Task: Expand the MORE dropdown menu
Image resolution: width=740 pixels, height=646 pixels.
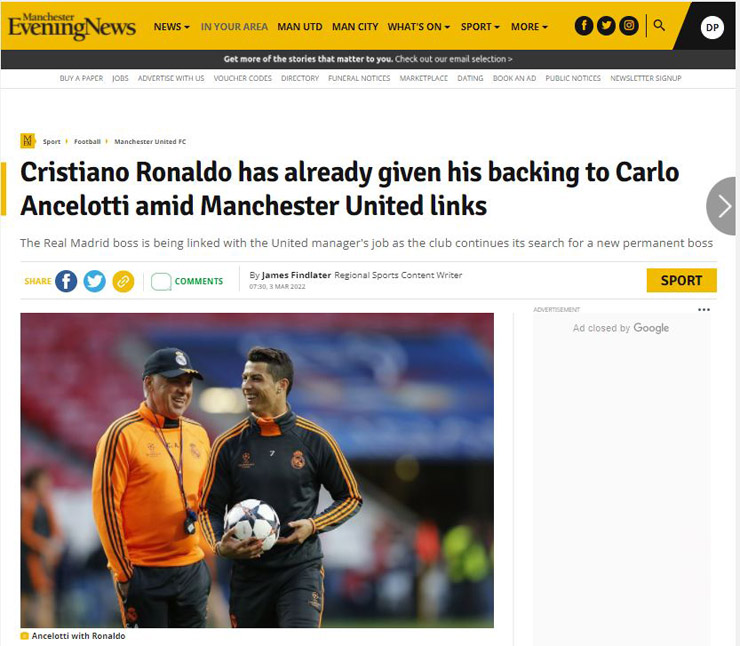Action: (529, 27)
